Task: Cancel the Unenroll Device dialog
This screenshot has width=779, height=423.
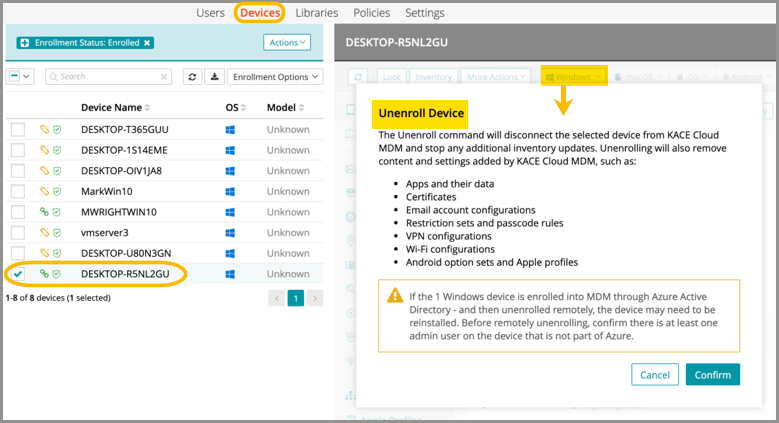Action: point(654,374)
